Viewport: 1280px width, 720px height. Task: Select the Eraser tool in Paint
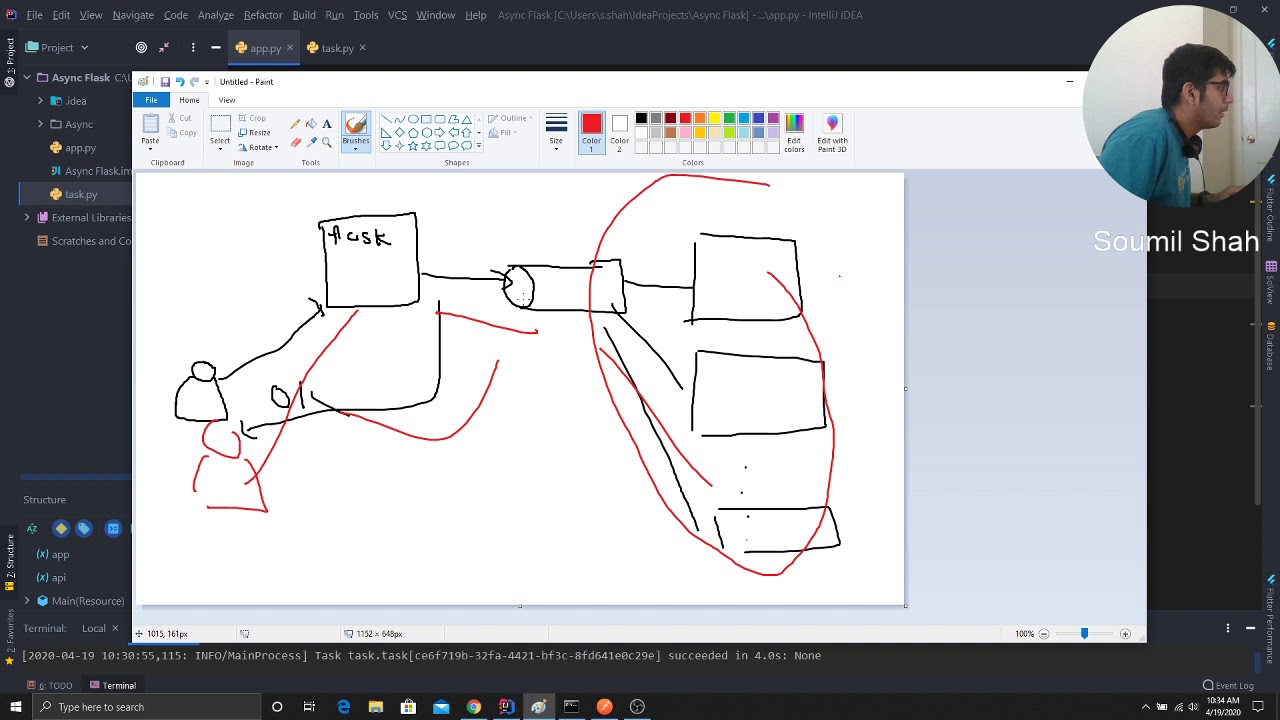point(295,142)
